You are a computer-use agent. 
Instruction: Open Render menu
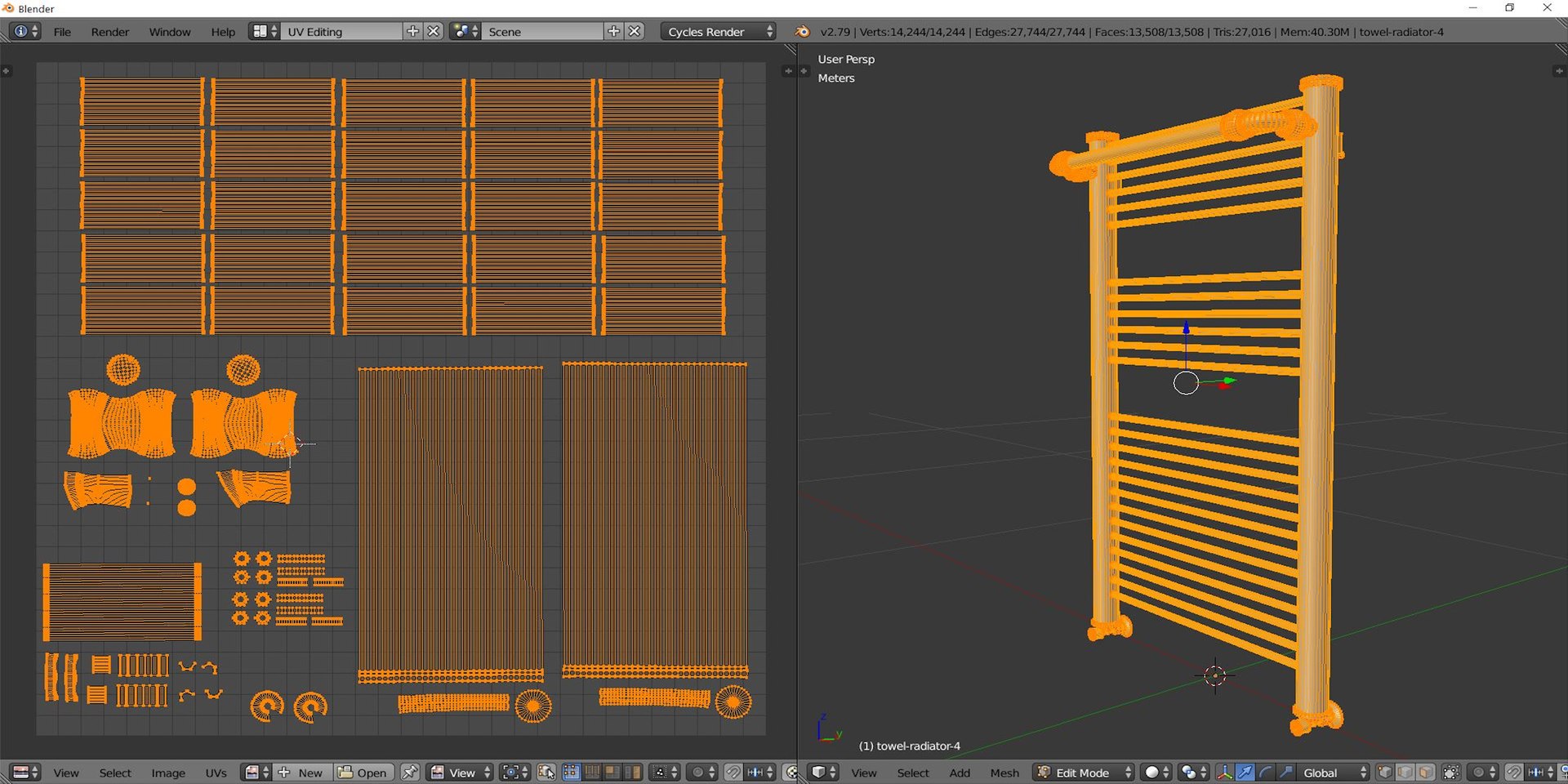(x=110, y=32)
